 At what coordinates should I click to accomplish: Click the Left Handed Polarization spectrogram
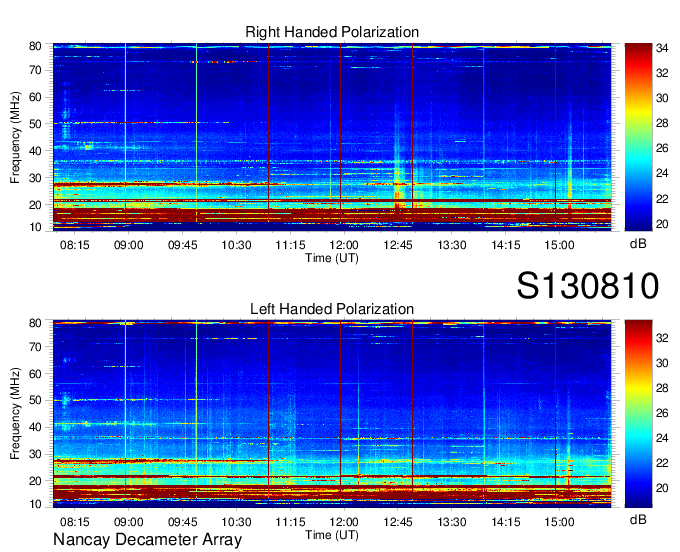click(332, 414)
